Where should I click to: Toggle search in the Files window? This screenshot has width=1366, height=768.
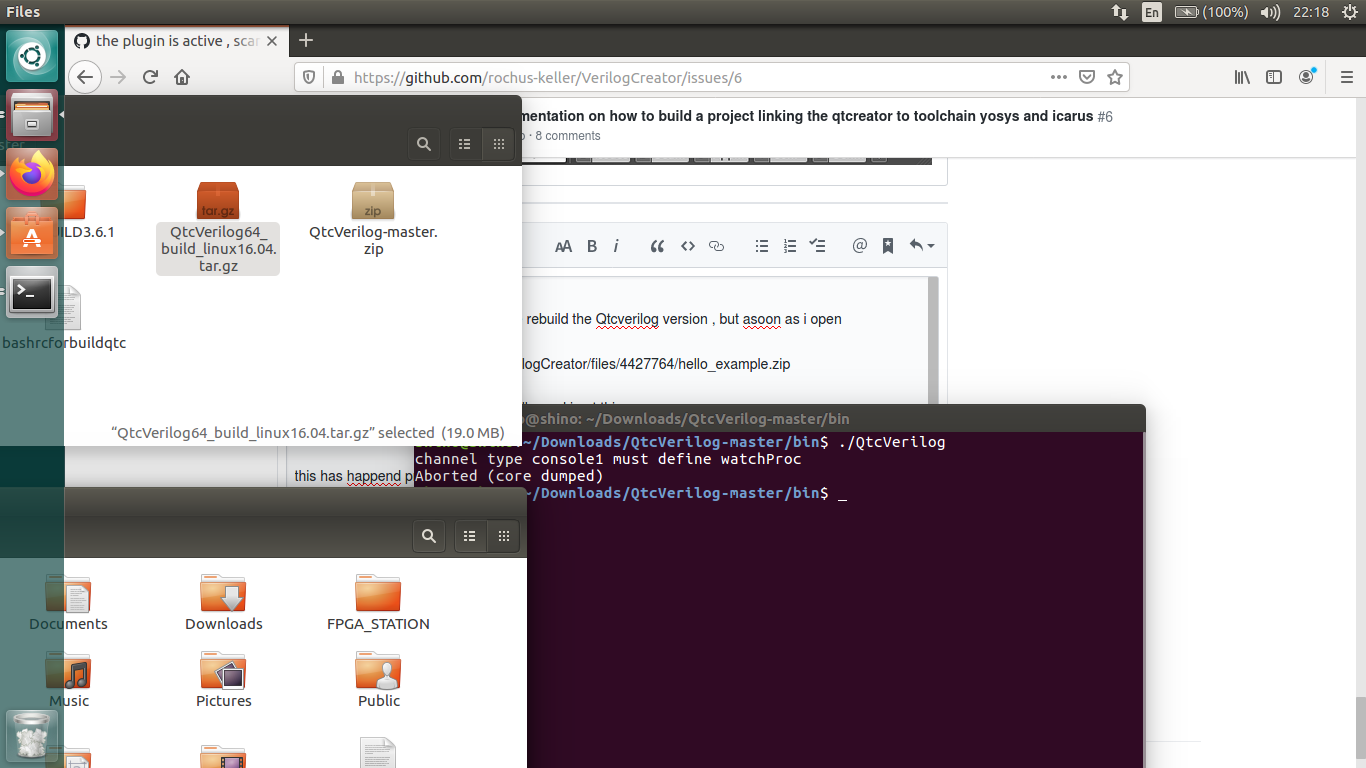pyautogui.click(x=423, y=143)
